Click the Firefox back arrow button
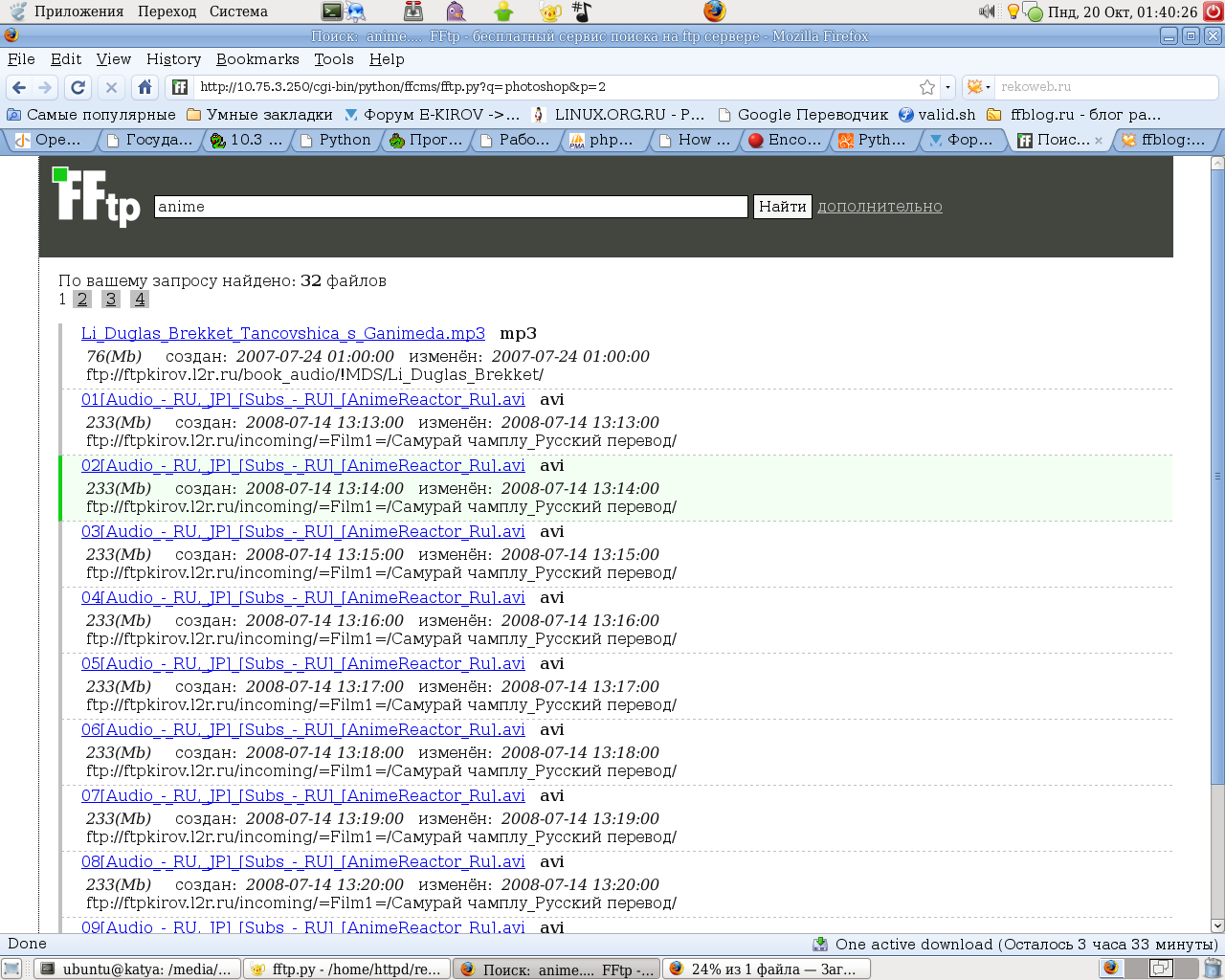This screenshot has height=980, width=1225. click(x=19, y=87)
